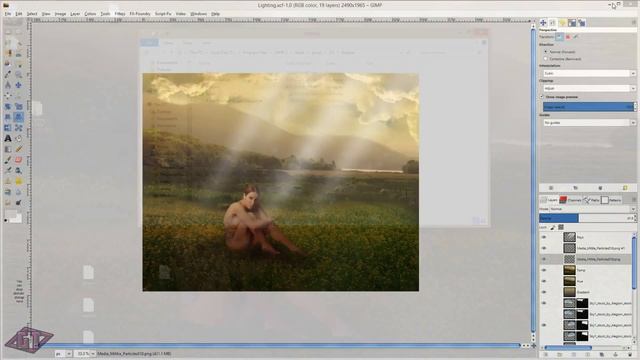Image resolution: width=640 pixels, height=360 pixels.
Task: Open the File menu
Action: tap(8, 14)
